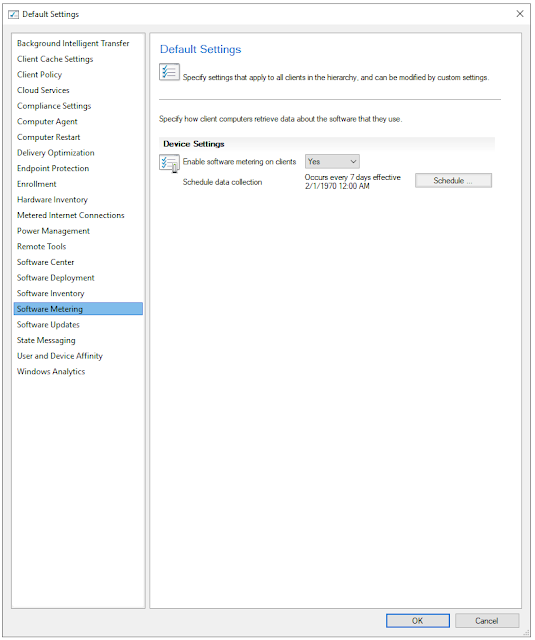Click the Enable software metering on clients label
535x640 pixels.
240,162
